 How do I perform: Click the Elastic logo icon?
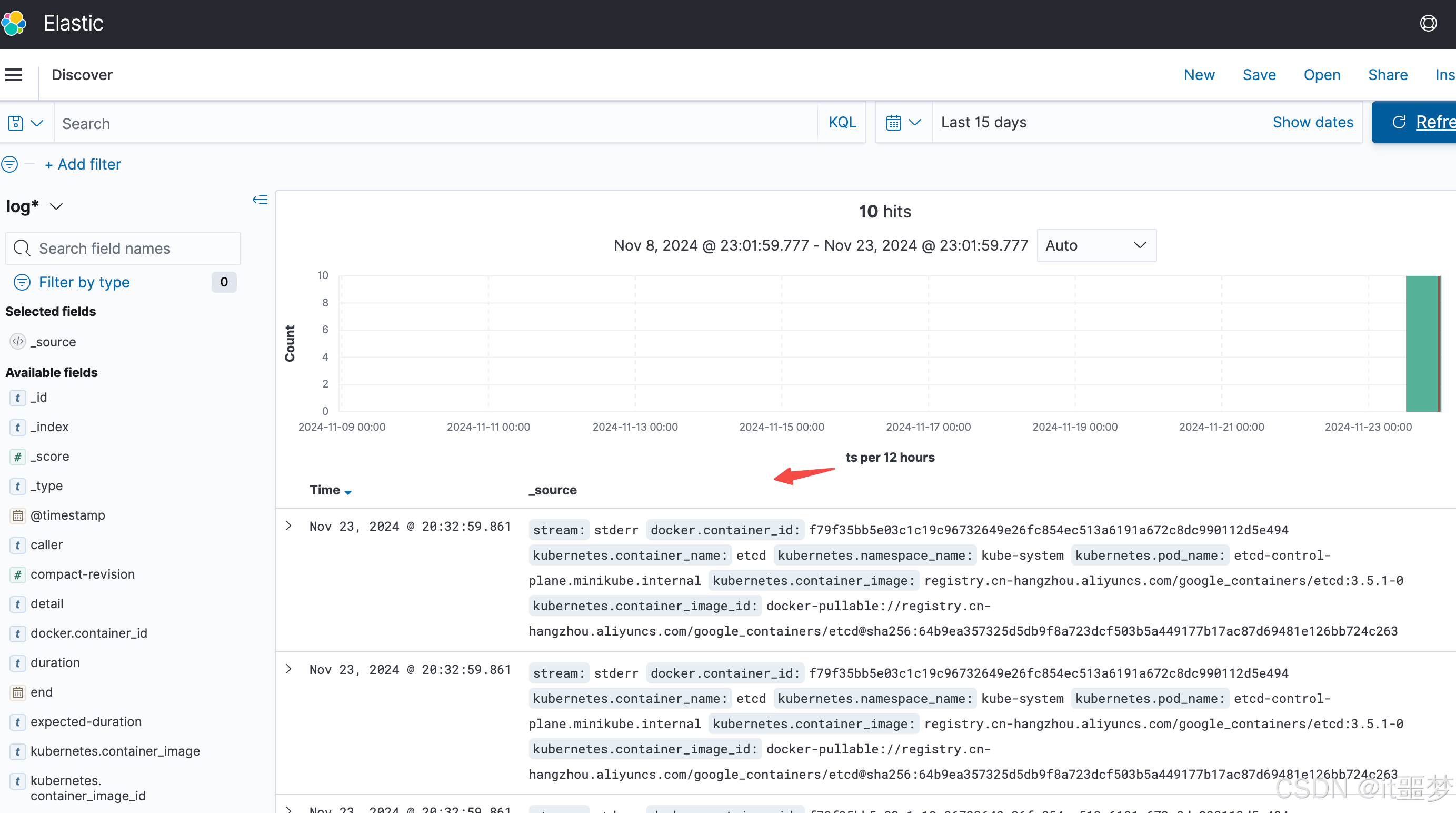(x=14, y=23)
